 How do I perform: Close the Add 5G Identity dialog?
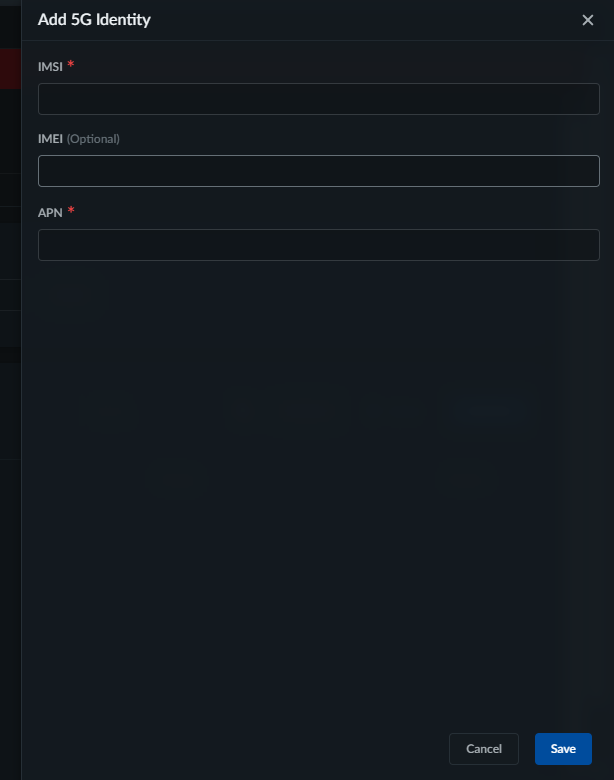[588, 20]
